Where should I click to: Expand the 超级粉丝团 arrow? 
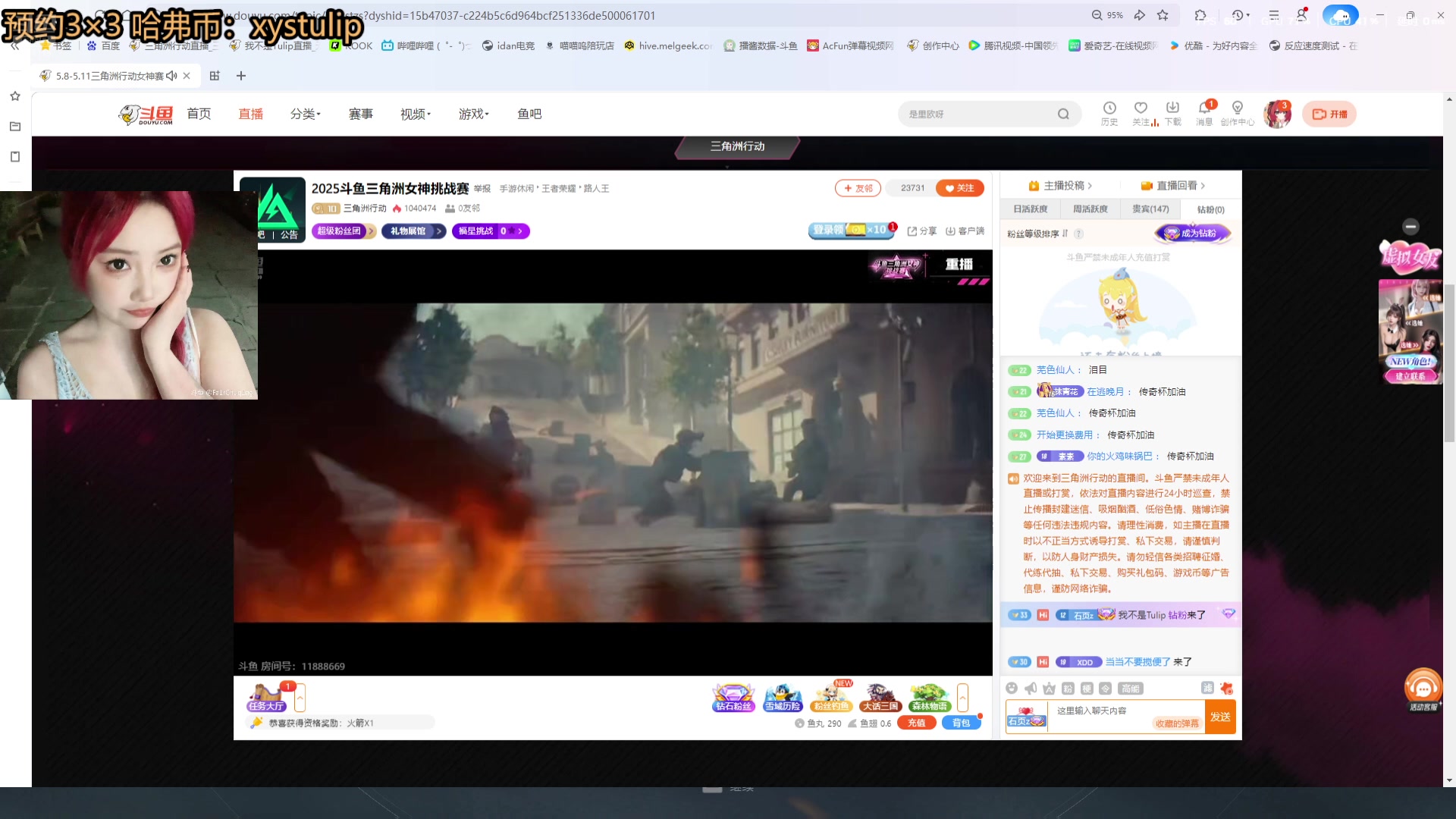(x=371, y=231)
